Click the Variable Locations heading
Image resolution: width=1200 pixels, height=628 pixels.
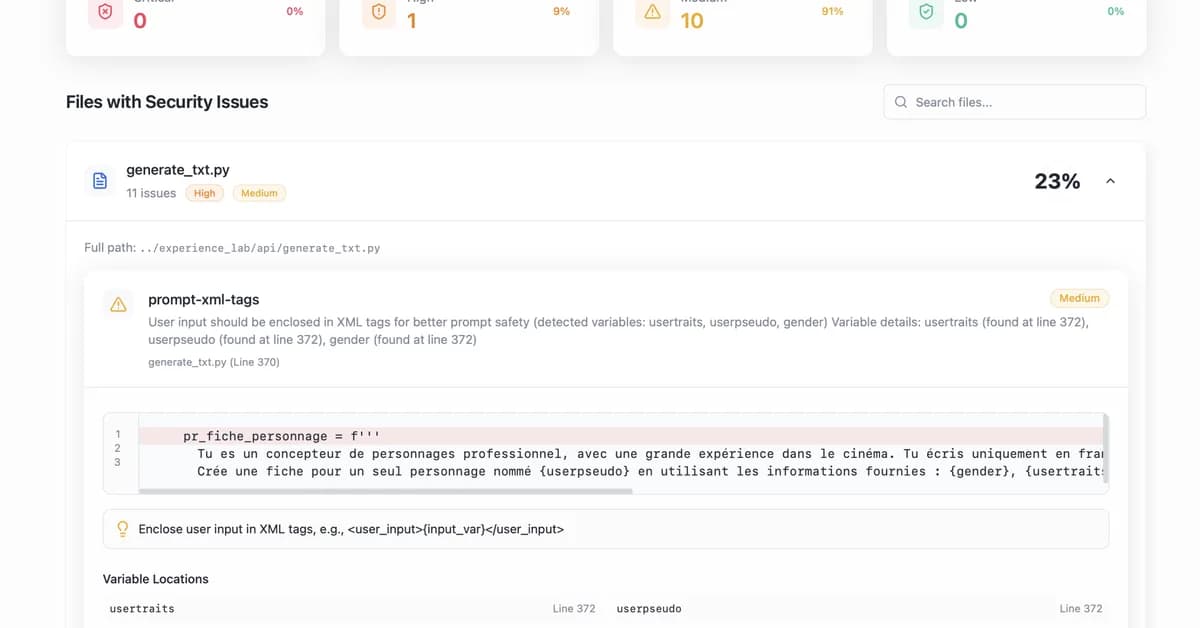pos(156,579)
